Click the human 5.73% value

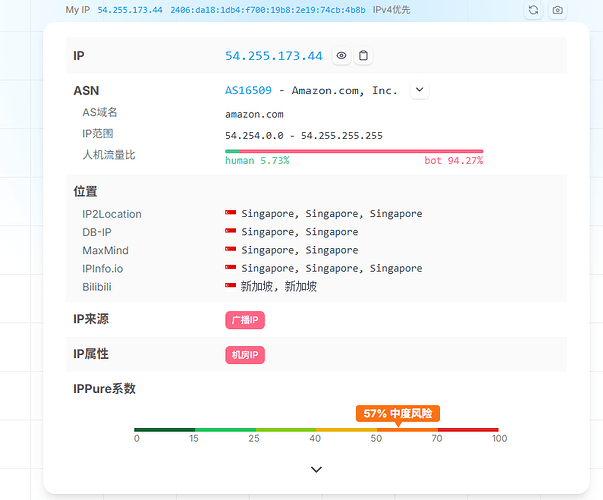(257, 160)
